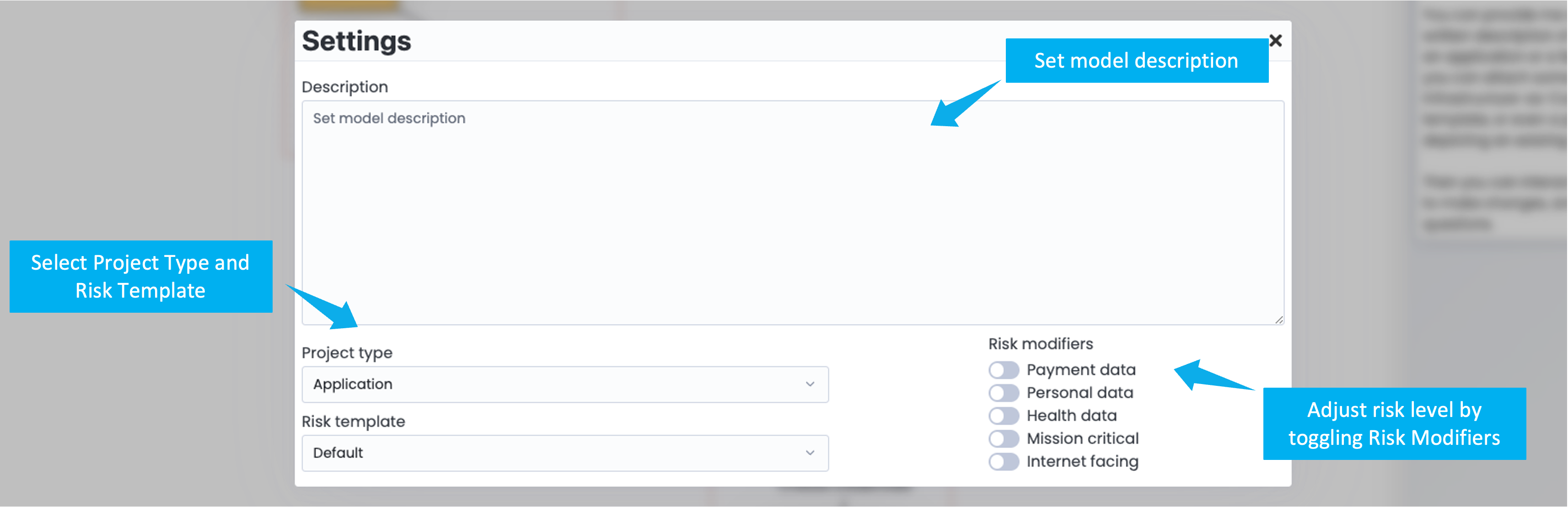Enable the Payment data toggle
The width and height of the screenshot is (1568, 507).
pos(1003,370)
